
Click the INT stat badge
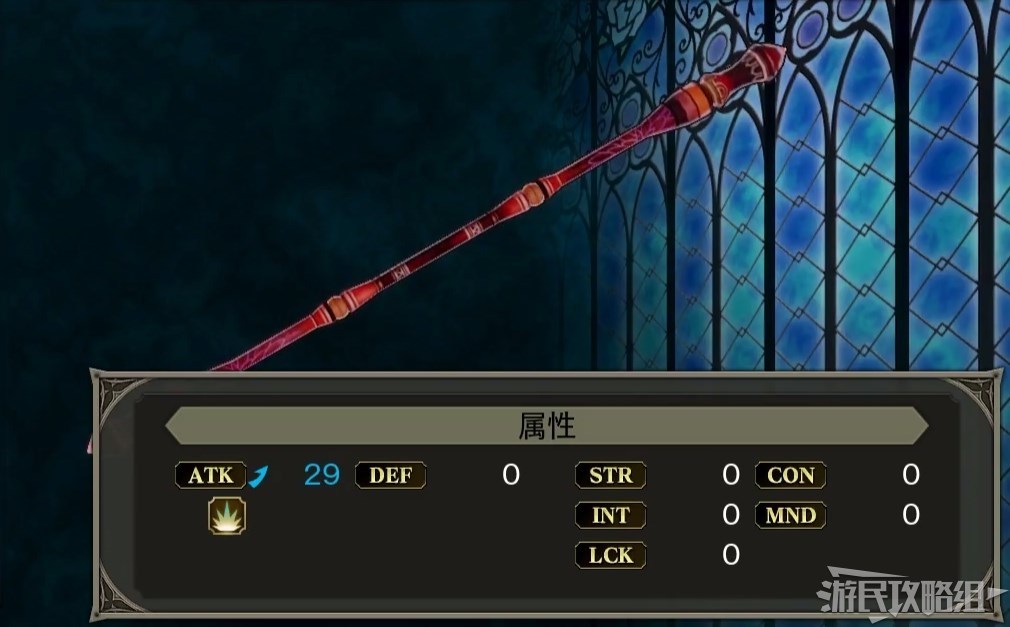point(611,516)
